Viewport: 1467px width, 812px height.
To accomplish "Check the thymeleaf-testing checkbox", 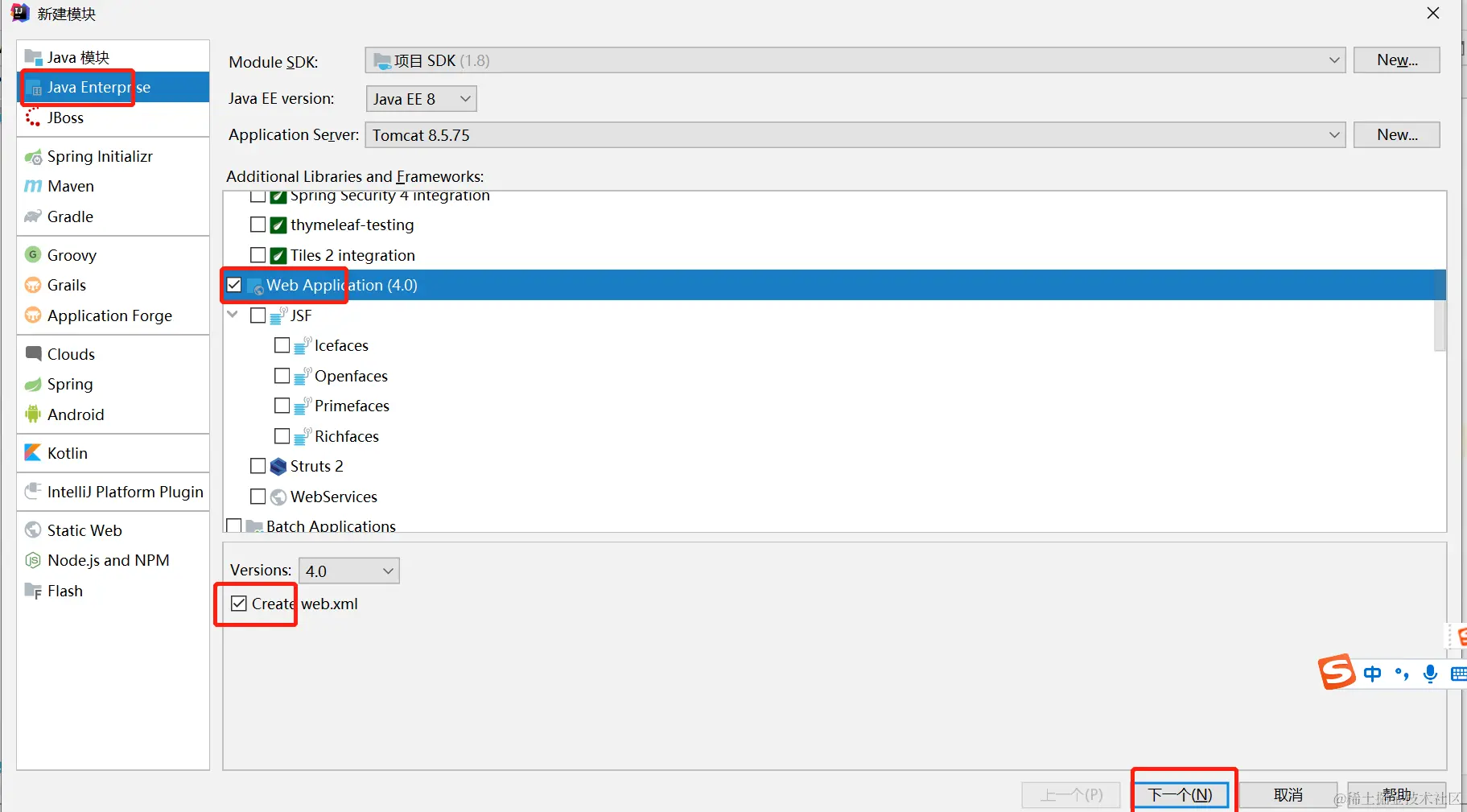I will coord(258,225).
